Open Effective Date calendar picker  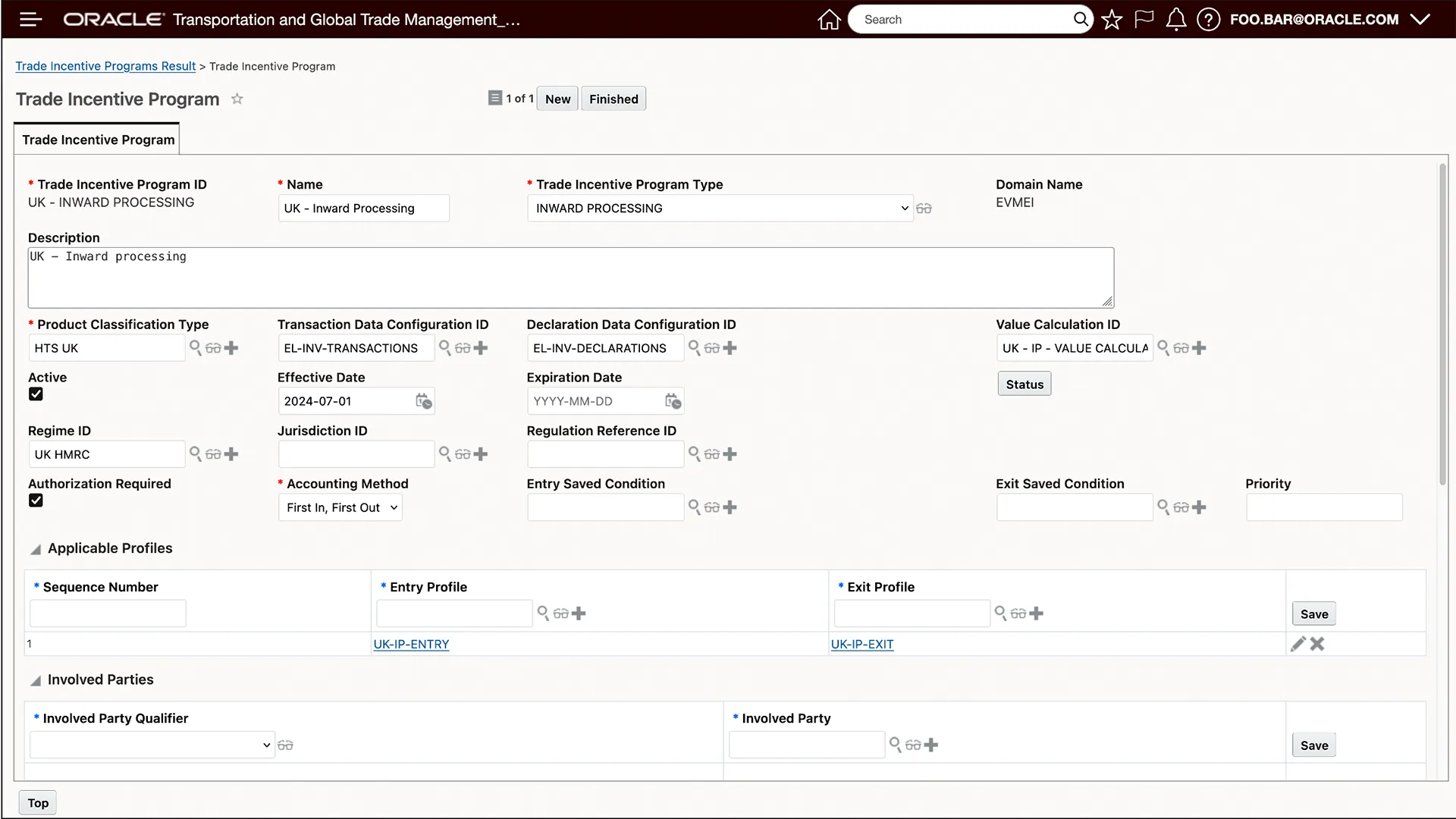[423, 401]
